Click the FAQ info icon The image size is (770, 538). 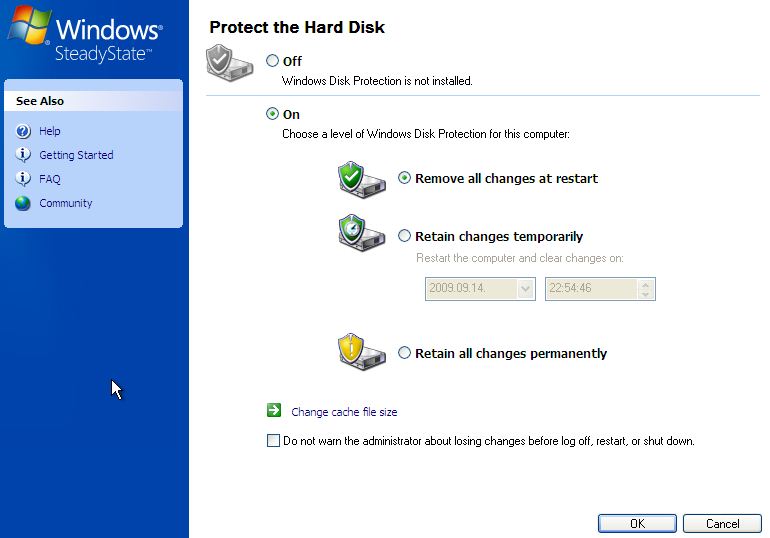[23, 179]
